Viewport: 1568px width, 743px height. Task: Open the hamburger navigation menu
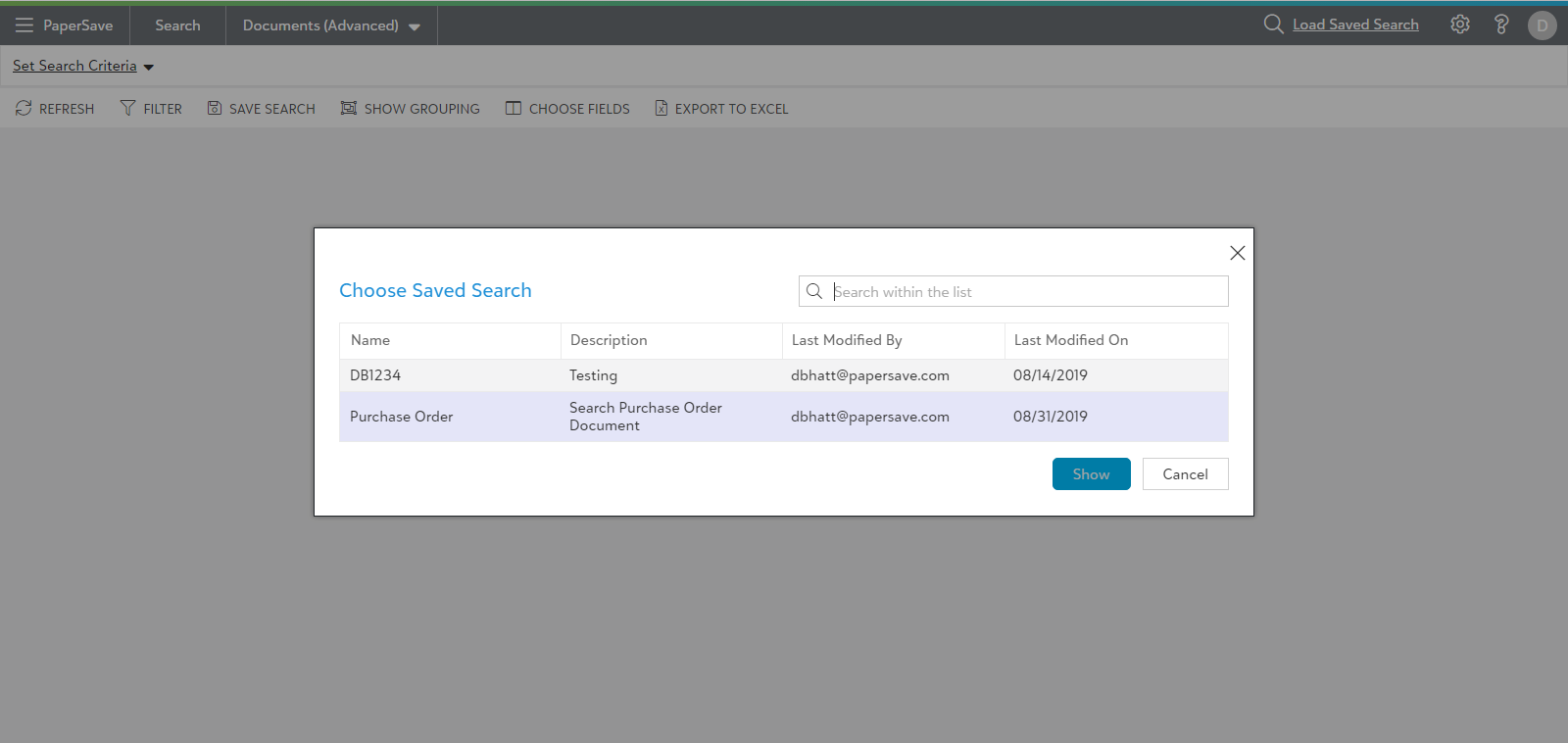(24, 25)
